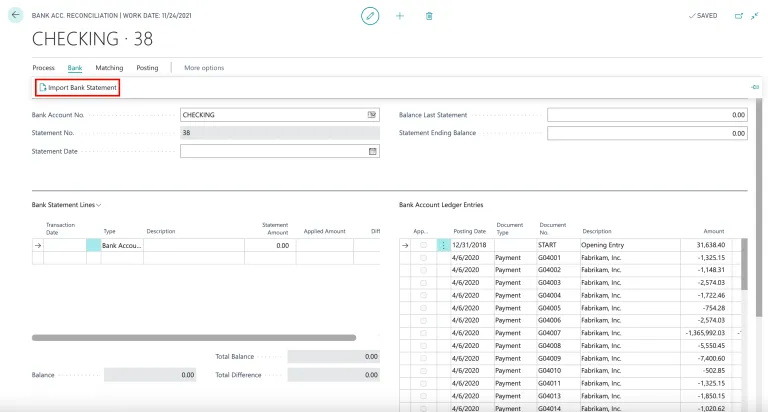768x412 pixels.
Task: Click the Statement Date input field
Action: 280,151
